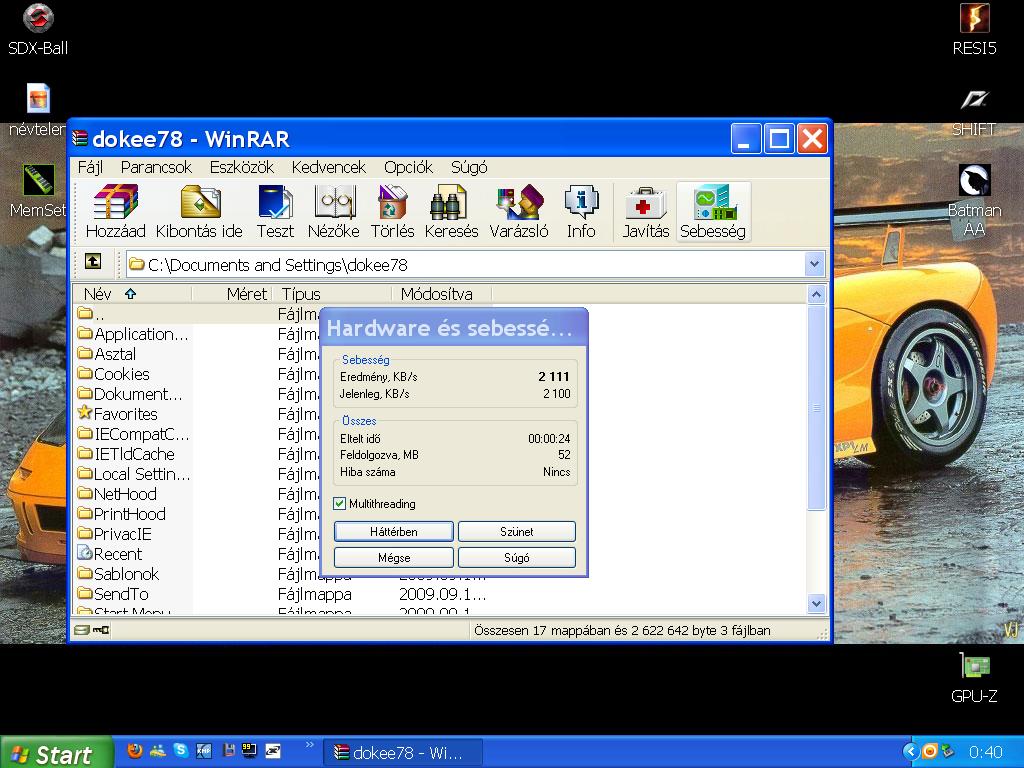The image size is (1024, 768).
Task: Click the Mégse cancel button
Action: (394, 558)
